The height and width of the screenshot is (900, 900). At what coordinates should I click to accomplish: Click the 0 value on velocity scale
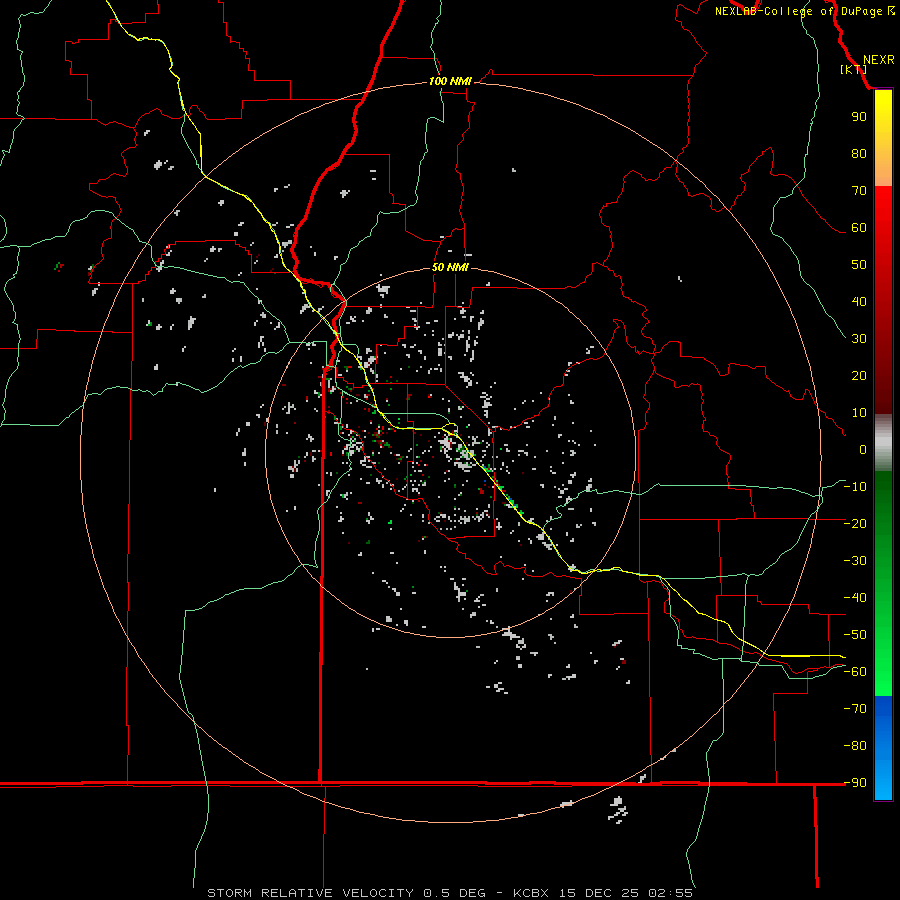point(863,449)
